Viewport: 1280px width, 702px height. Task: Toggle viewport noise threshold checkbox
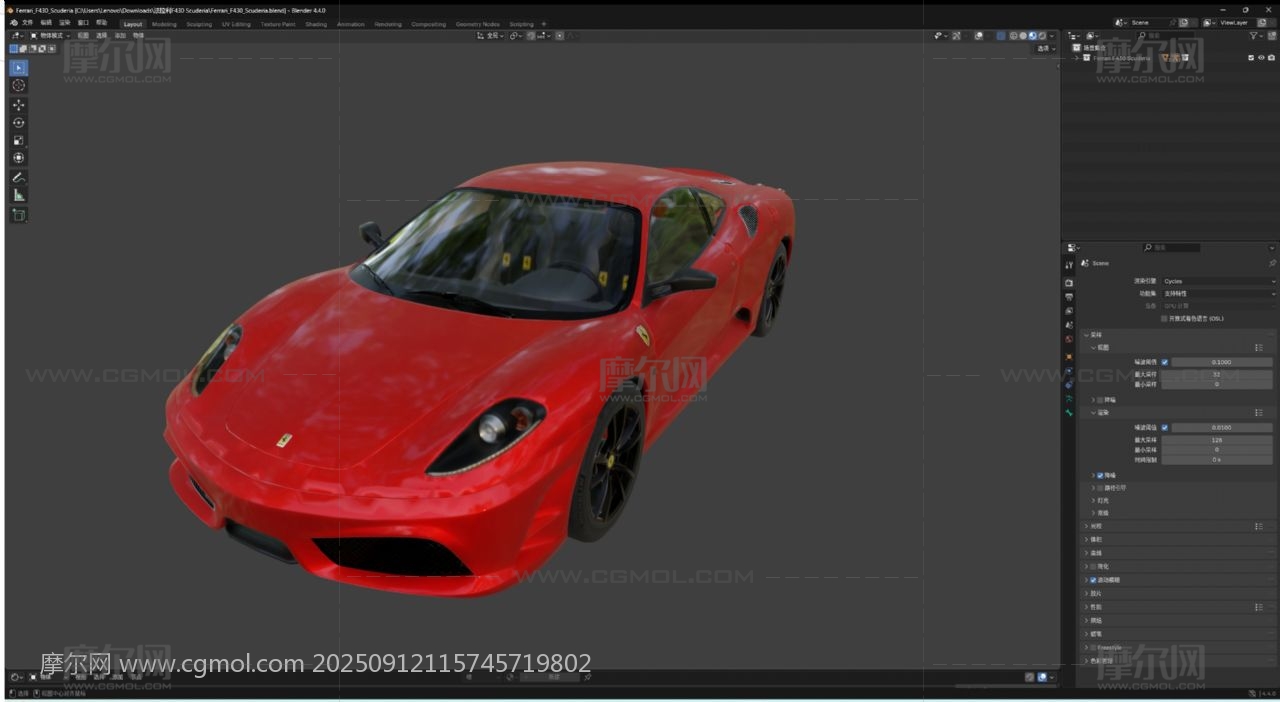click(x=1165, y=362)
